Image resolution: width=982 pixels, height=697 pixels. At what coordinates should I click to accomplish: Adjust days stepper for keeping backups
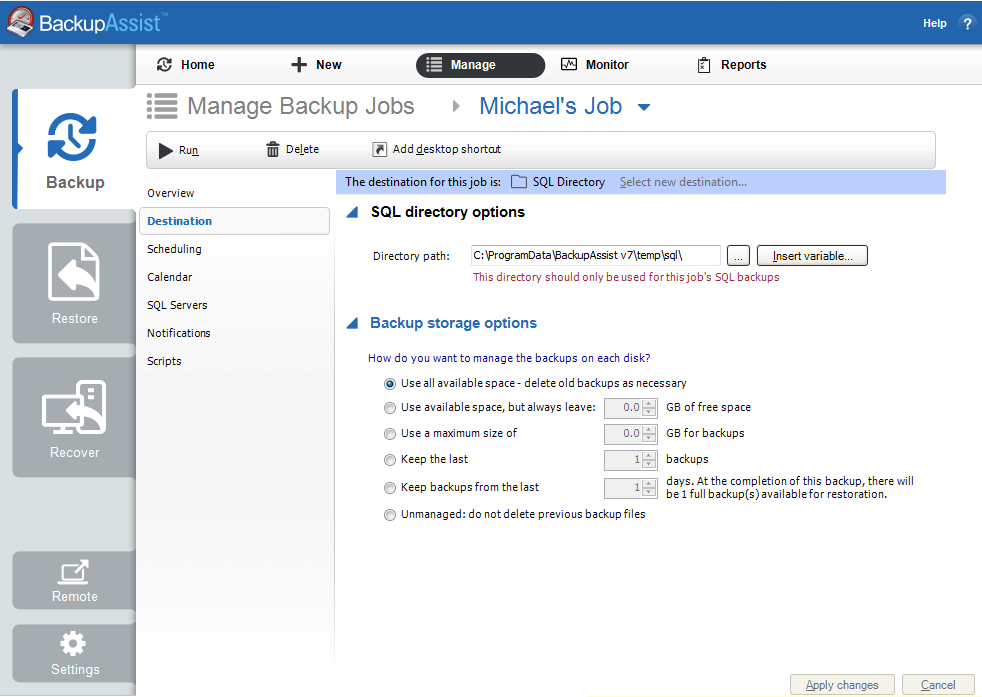[649, 487]
